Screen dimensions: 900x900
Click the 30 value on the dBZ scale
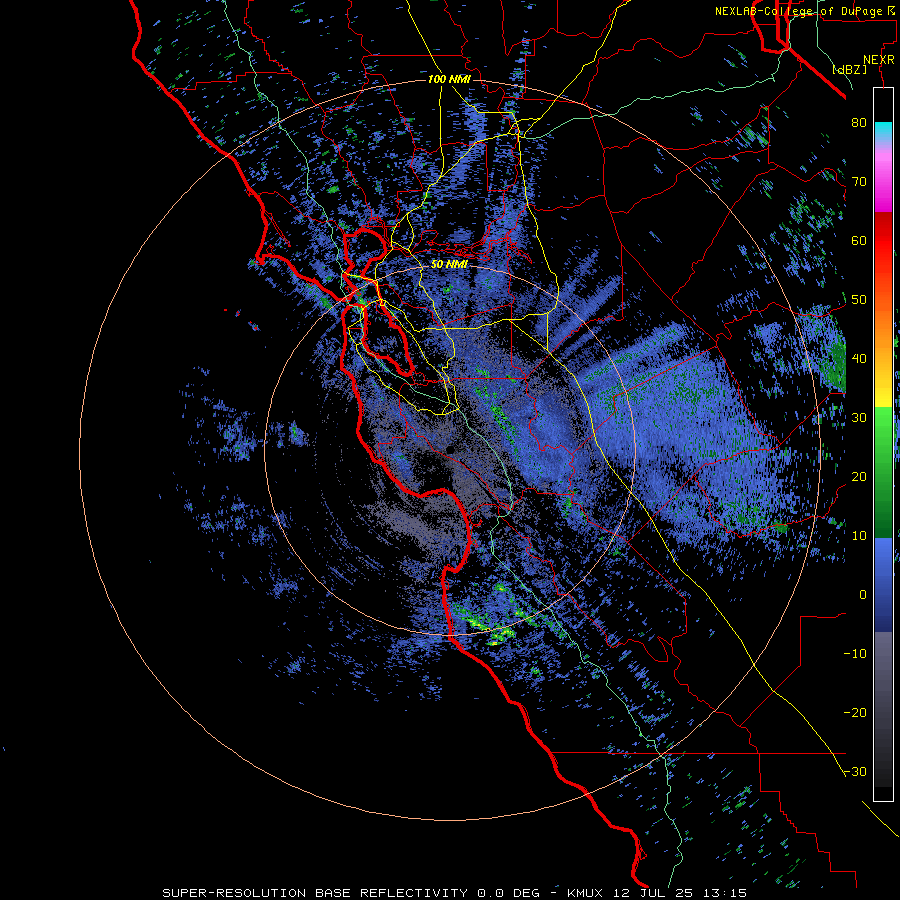[859, 418]
